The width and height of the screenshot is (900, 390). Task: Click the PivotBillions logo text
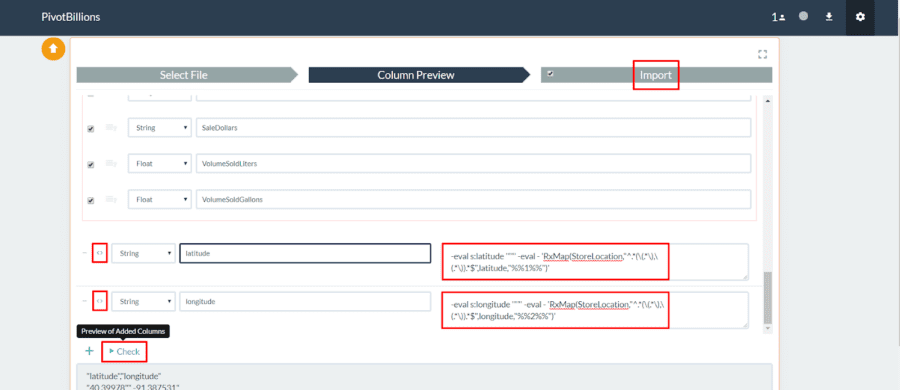(x=71, y=17)
